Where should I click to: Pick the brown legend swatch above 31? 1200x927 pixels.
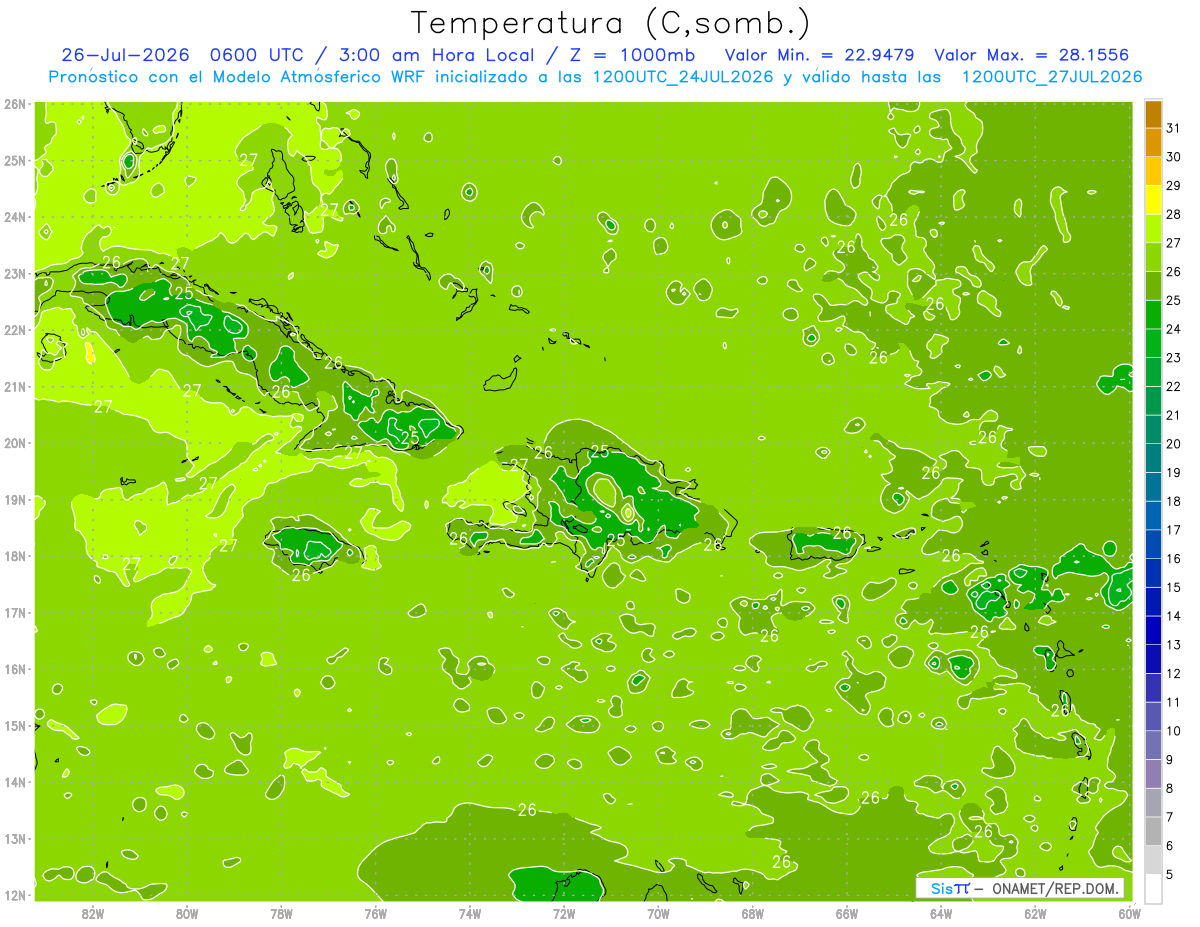click(1153, 114)
